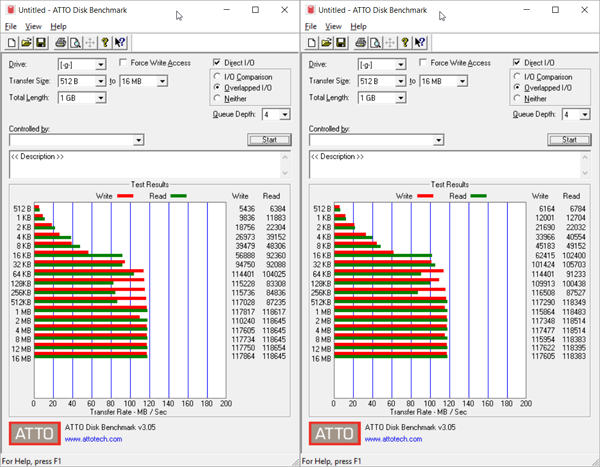Click red Write legend swatch in right window
600x467 pixels.
click(x=425, y=196)
